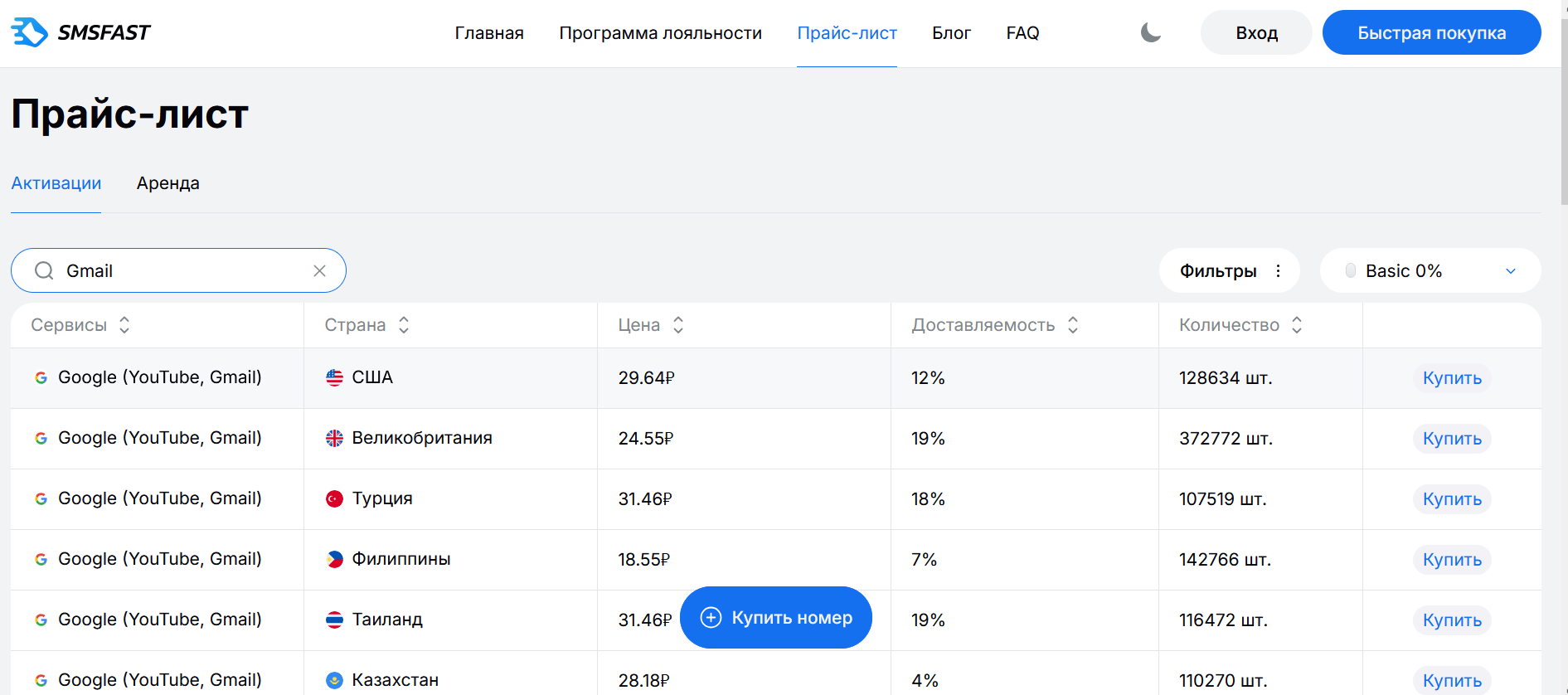
Task: Click the floating Купить номер button
Action: coord(776,618)
